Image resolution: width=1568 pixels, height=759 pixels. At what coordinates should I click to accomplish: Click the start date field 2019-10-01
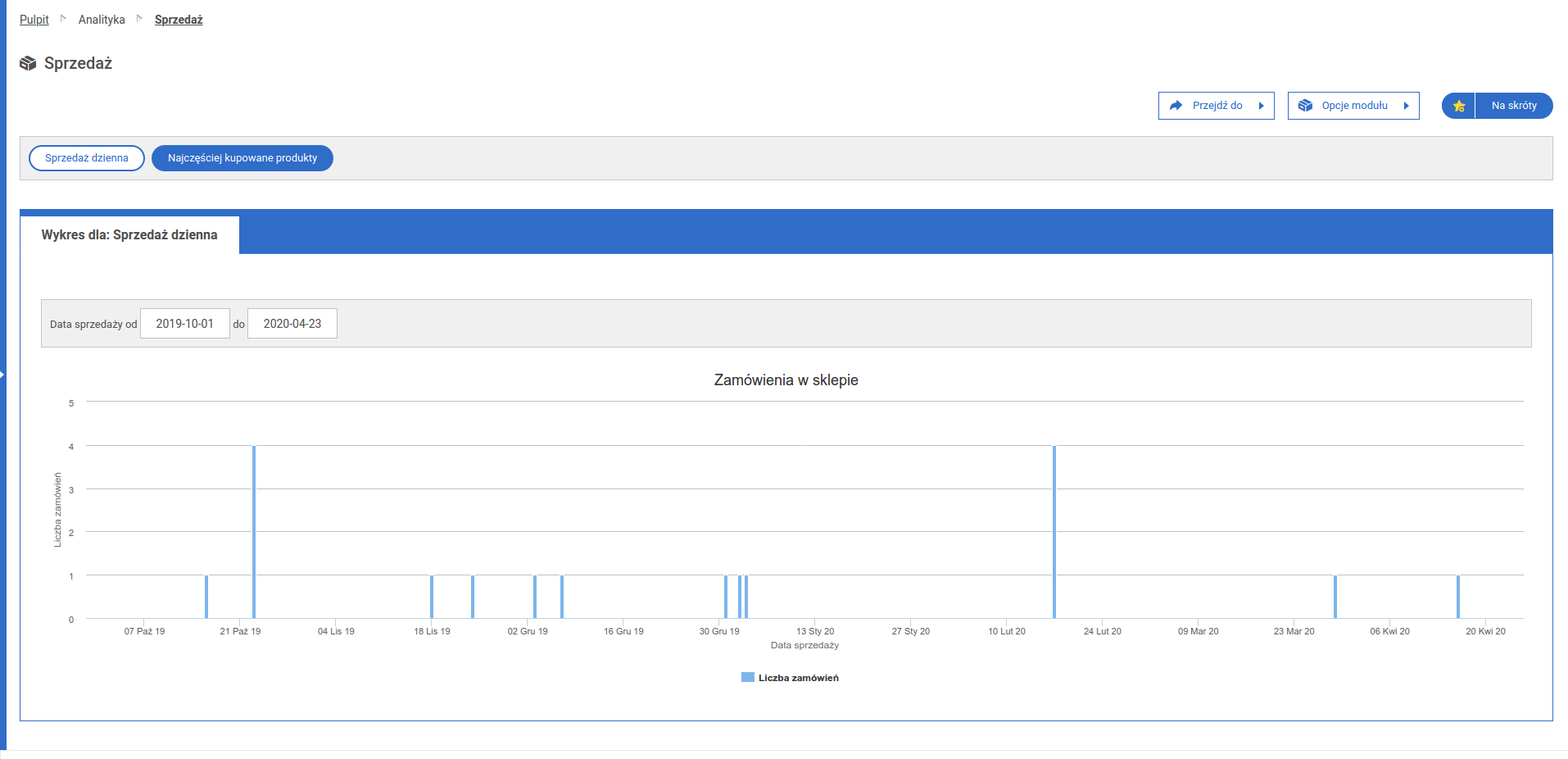click(185, 324)
